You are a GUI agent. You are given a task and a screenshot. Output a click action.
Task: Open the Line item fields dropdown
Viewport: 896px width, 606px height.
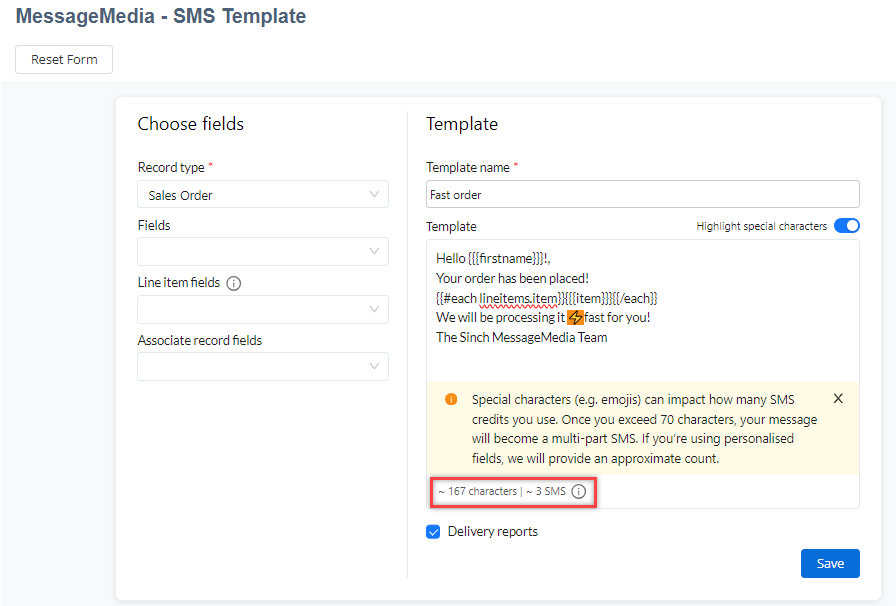tap(263, 309)
